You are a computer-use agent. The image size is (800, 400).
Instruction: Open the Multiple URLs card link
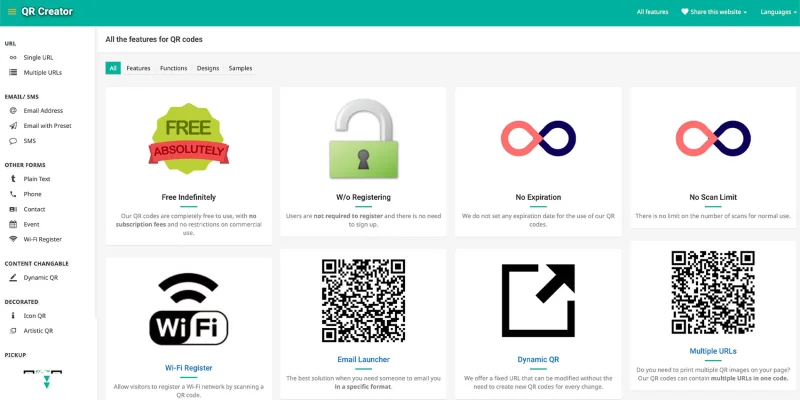coord(713,351)
